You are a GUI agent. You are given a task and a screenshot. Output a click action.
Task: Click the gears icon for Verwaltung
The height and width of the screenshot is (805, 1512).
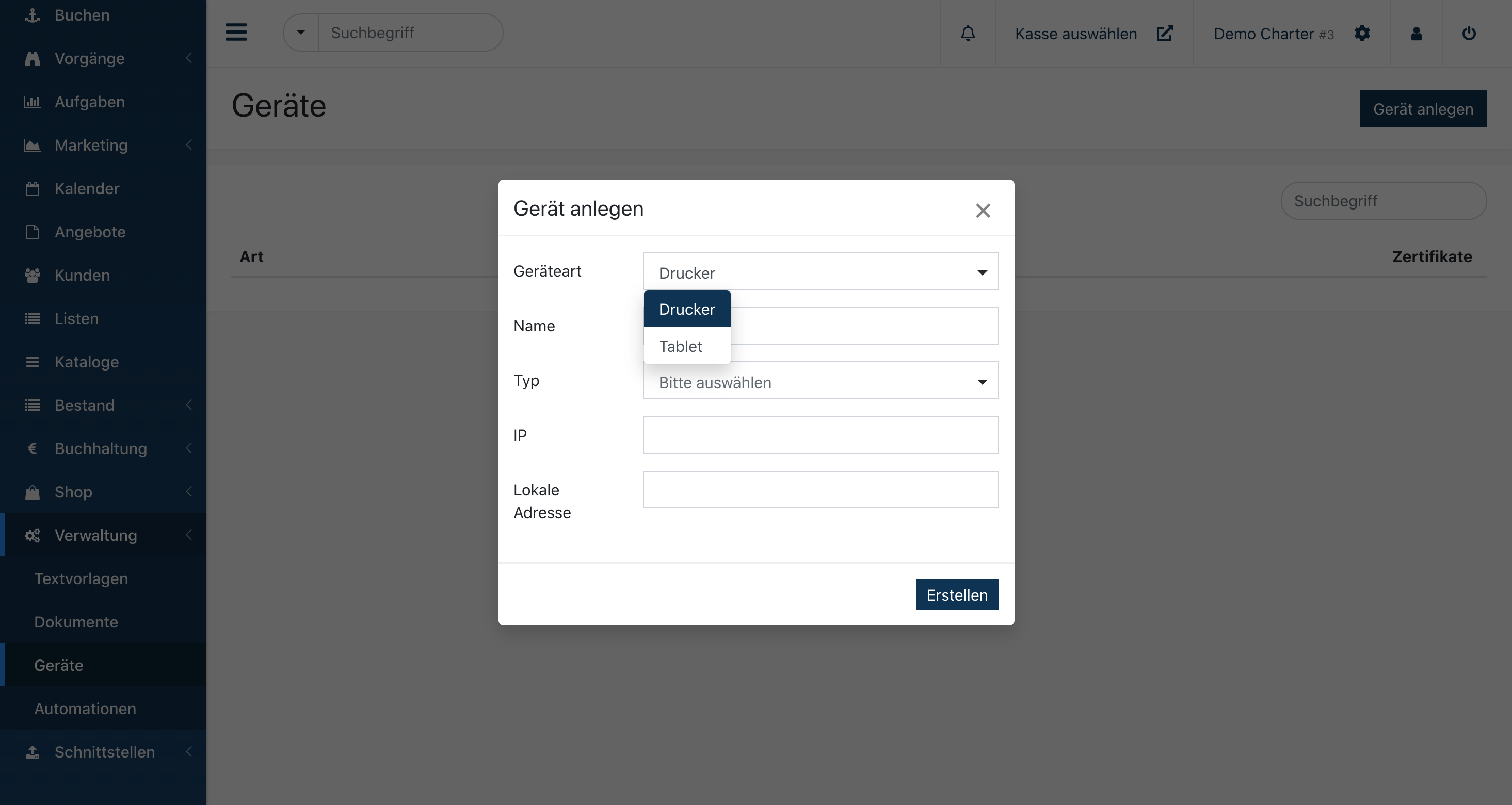[33, 536]
